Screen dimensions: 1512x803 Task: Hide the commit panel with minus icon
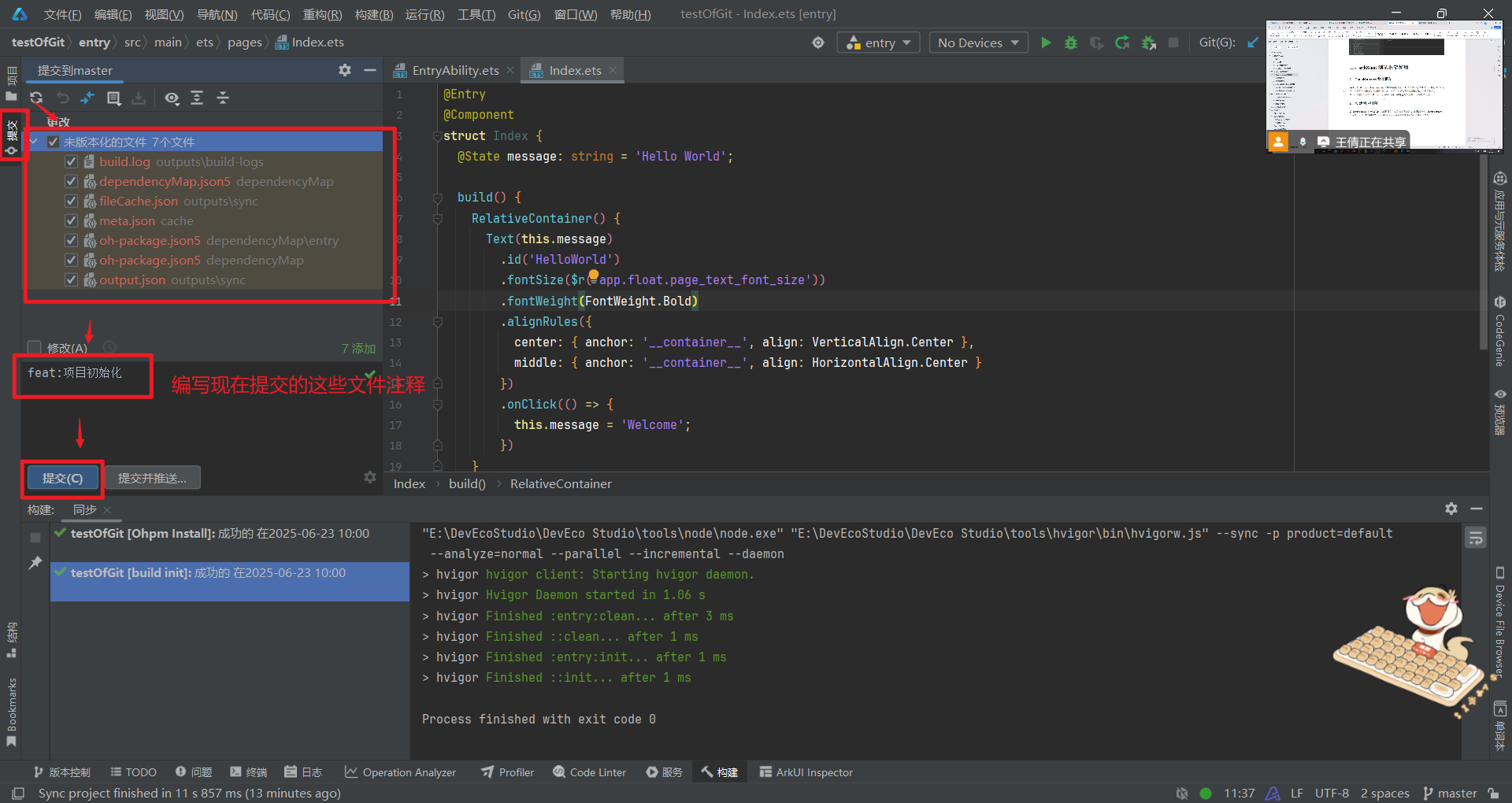(x=370, y=70)
